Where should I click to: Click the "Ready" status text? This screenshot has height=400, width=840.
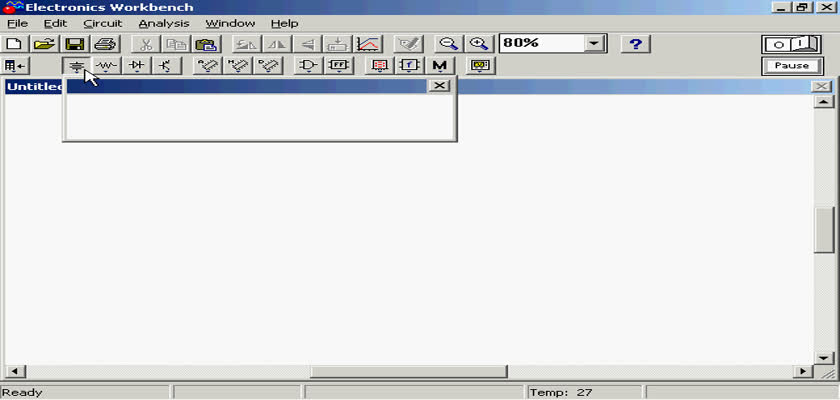coord(22,393)
